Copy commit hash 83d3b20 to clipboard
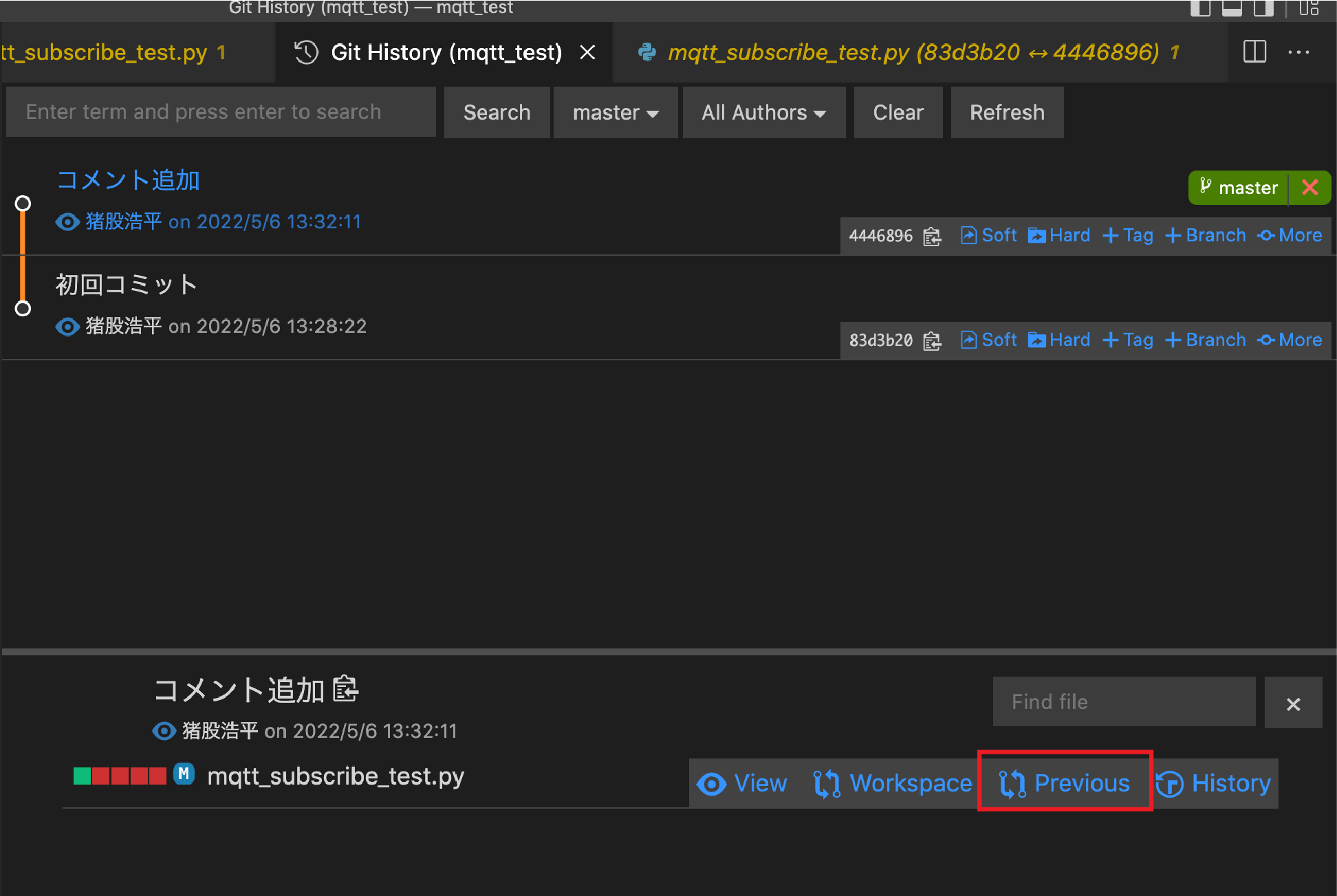 tap(932, 341)
